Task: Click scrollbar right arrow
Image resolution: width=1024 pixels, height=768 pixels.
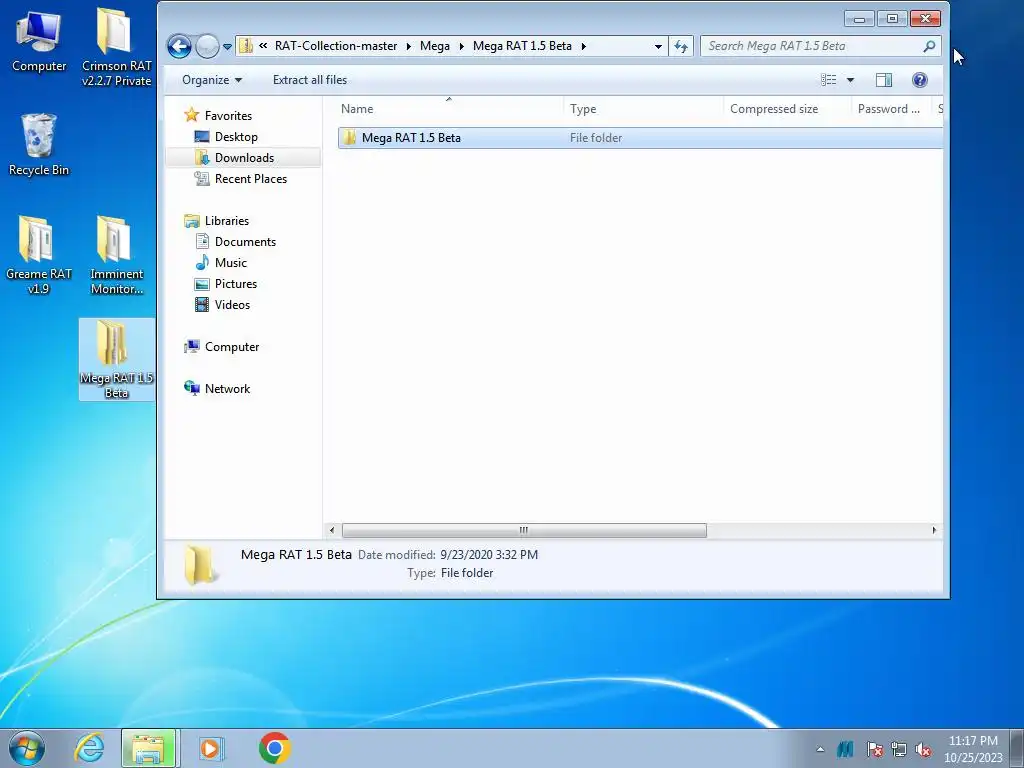Action: (934, 530)
